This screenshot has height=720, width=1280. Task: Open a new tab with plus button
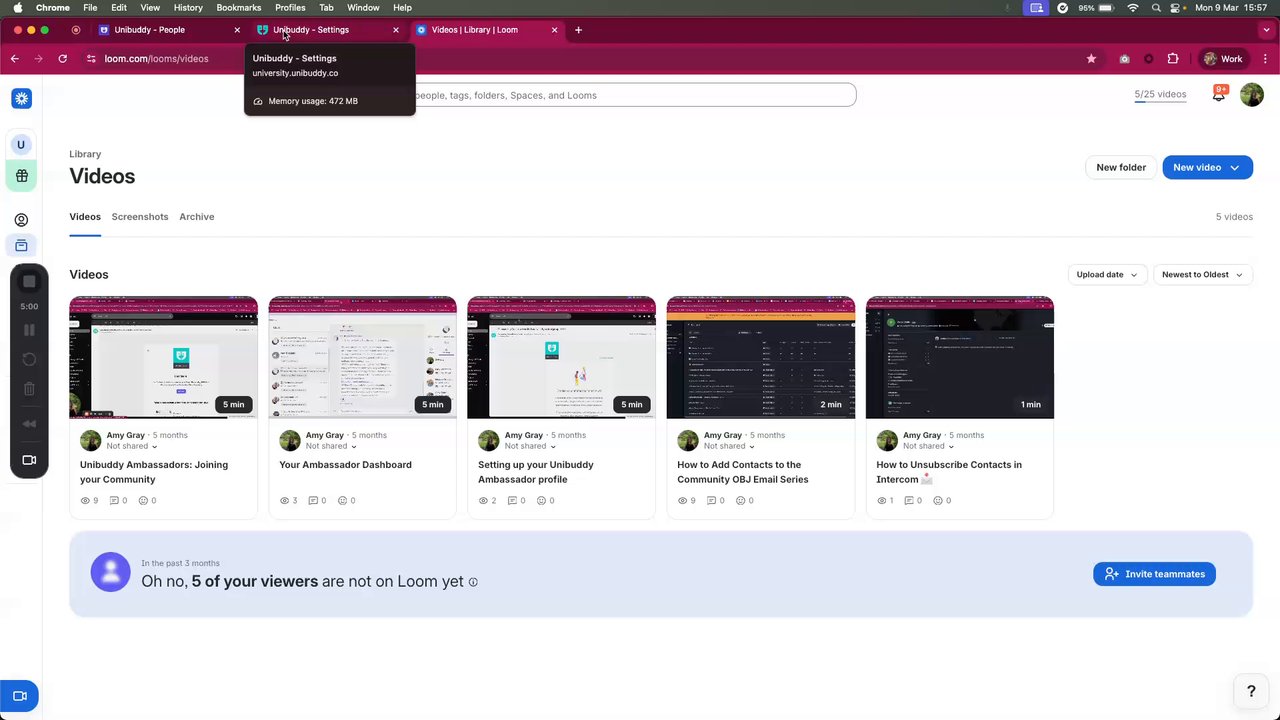tap(578, 30)
